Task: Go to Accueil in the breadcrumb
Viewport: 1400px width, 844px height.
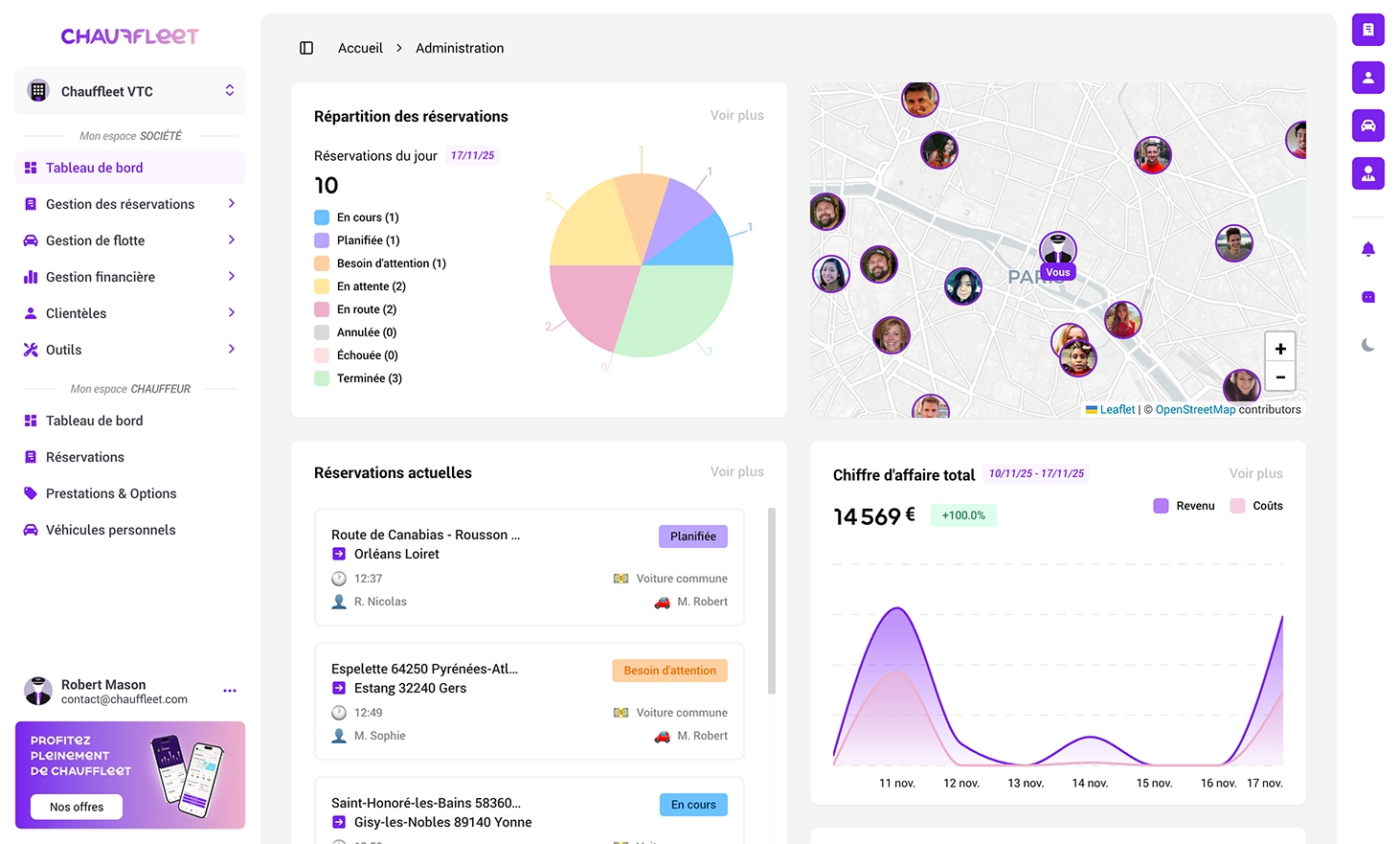Action: click(x=360, y=47)
